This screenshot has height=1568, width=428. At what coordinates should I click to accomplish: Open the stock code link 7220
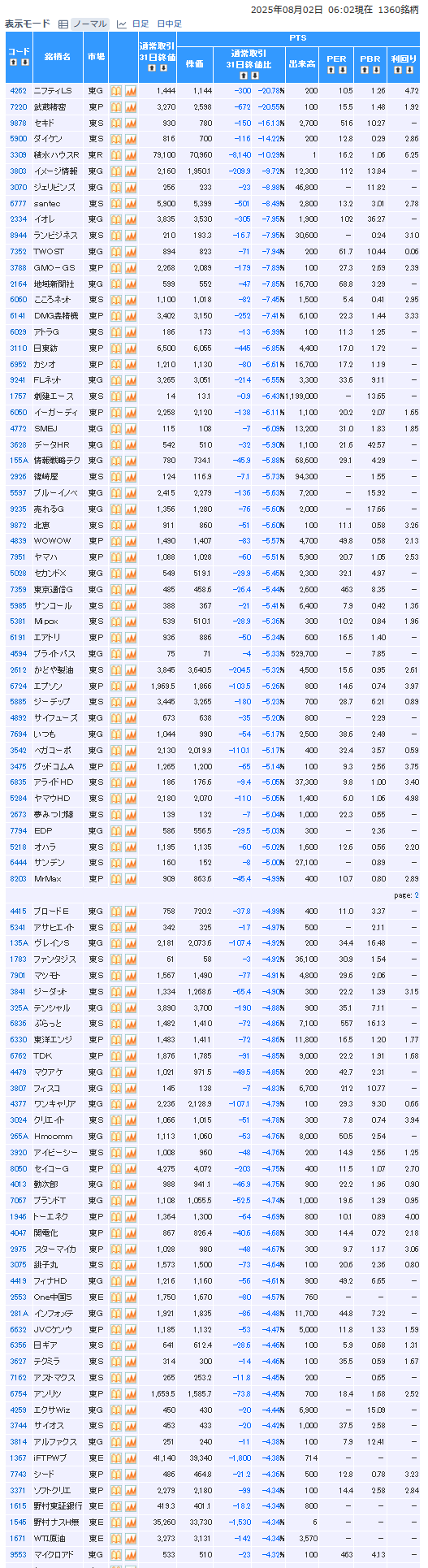(18, 107)
